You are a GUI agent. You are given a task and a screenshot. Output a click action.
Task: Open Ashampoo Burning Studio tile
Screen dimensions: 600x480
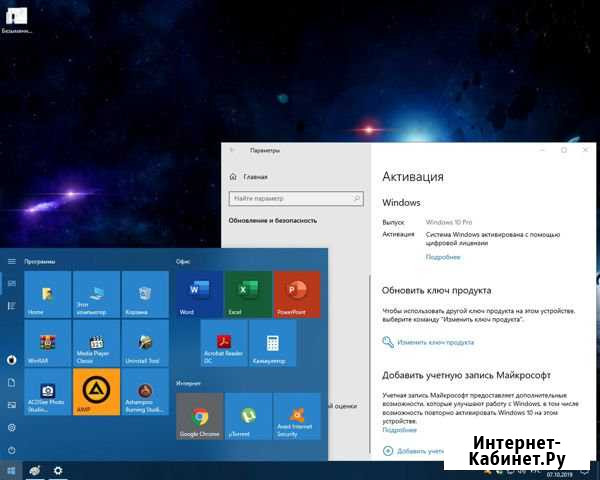point(145,392)
